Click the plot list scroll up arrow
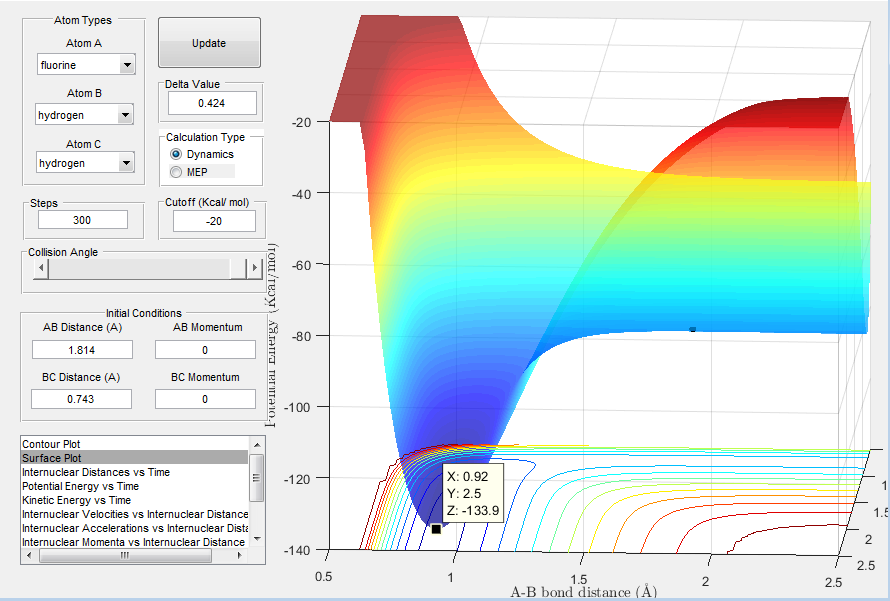This screenshot has width=890, height=601. pos(257,444)
